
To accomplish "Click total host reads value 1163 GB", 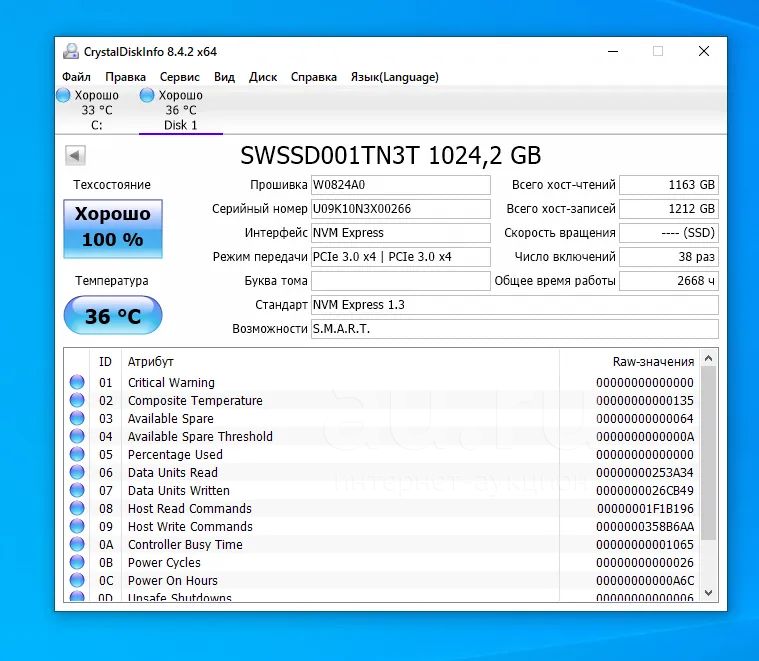I will 669,185.
